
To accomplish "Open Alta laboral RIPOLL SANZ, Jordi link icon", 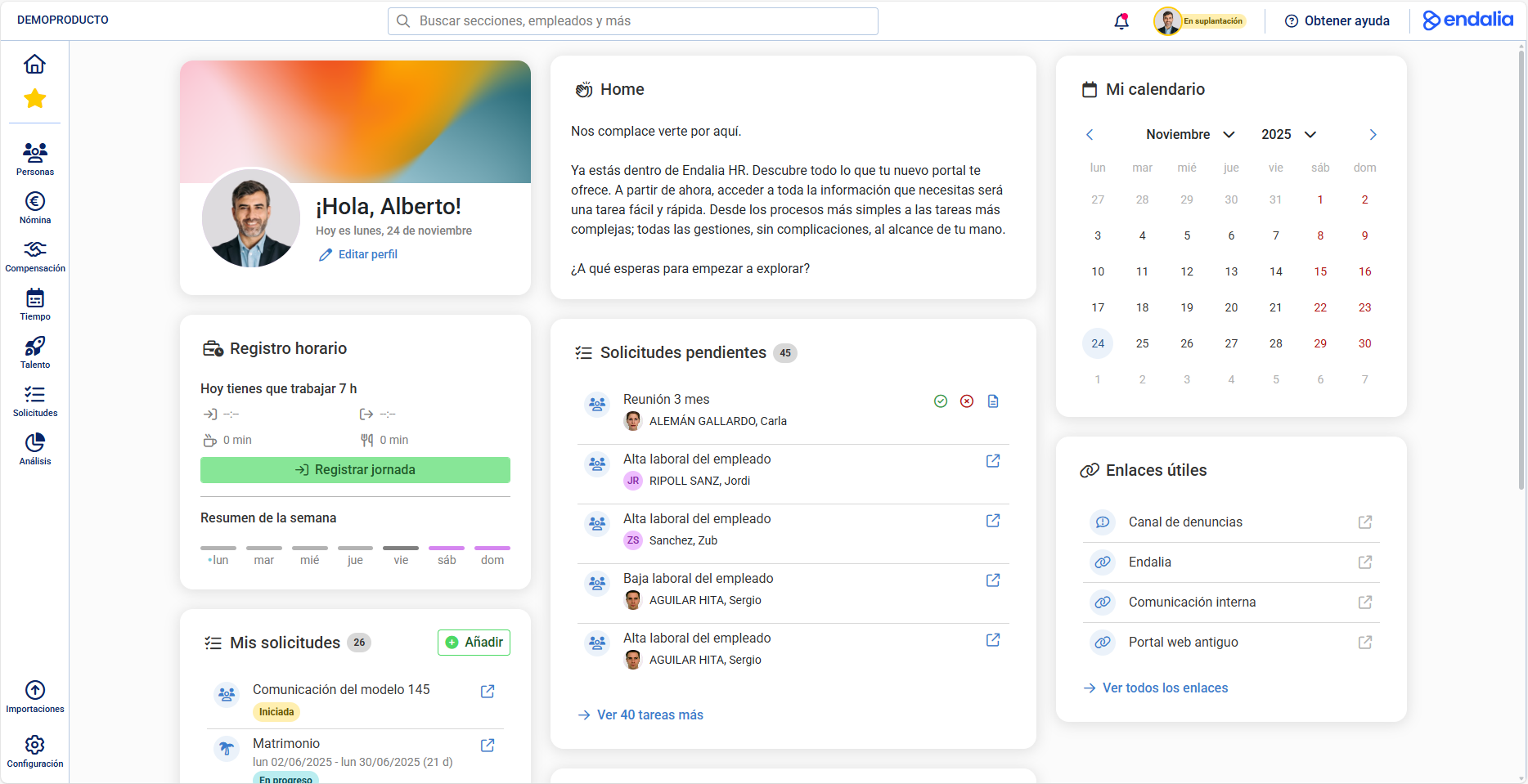I will [x=993, y=461].
